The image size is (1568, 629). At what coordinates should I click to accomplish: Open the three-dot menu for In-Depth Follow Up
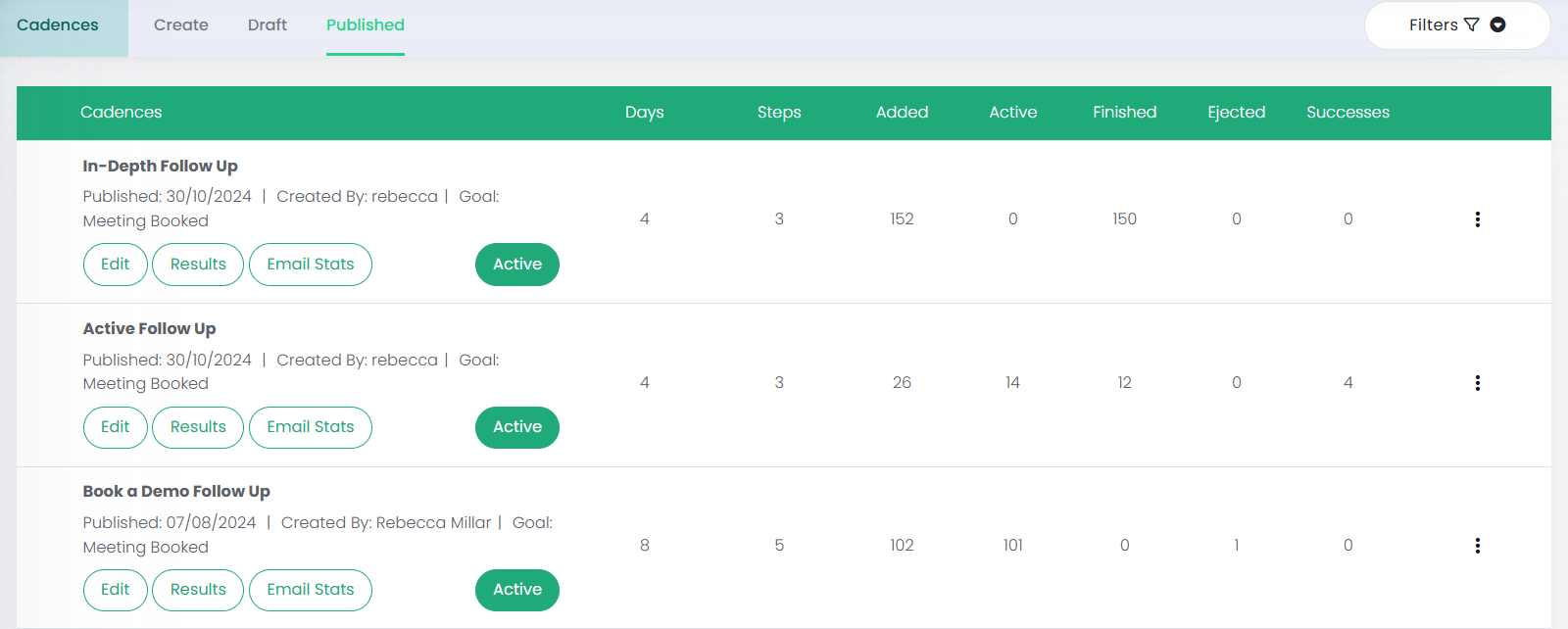point(1477,219)
